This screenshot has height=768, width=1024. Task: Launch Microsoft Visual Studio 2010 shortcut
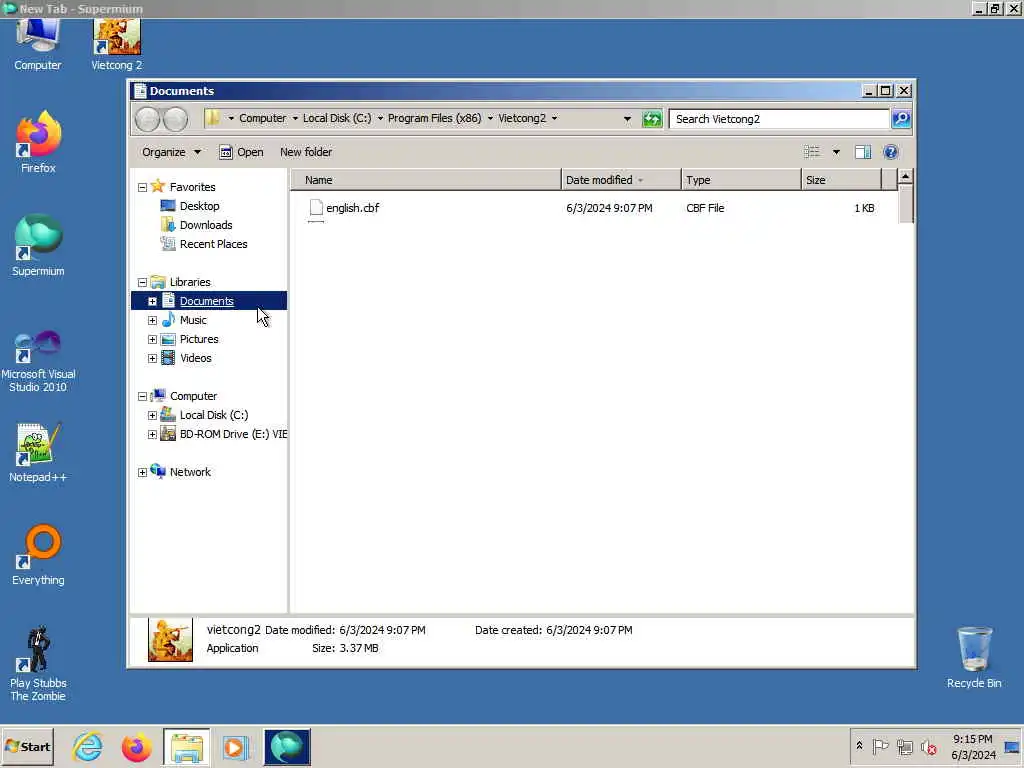38,360
